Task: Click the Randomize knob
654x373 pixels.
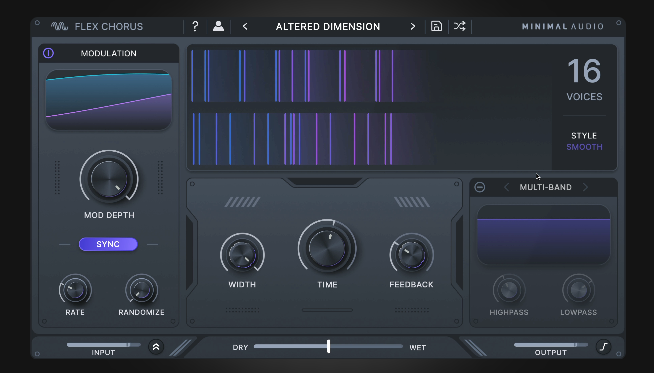Action: coord(141,290)
